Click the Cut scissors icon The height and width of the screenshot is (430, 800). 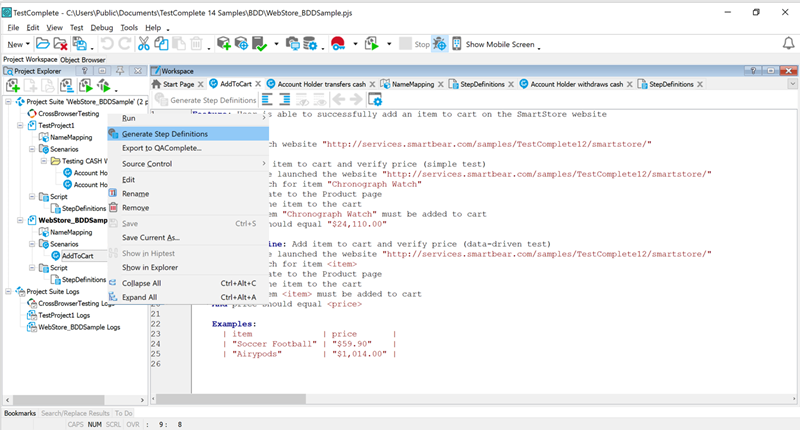[x=144, y=44]
